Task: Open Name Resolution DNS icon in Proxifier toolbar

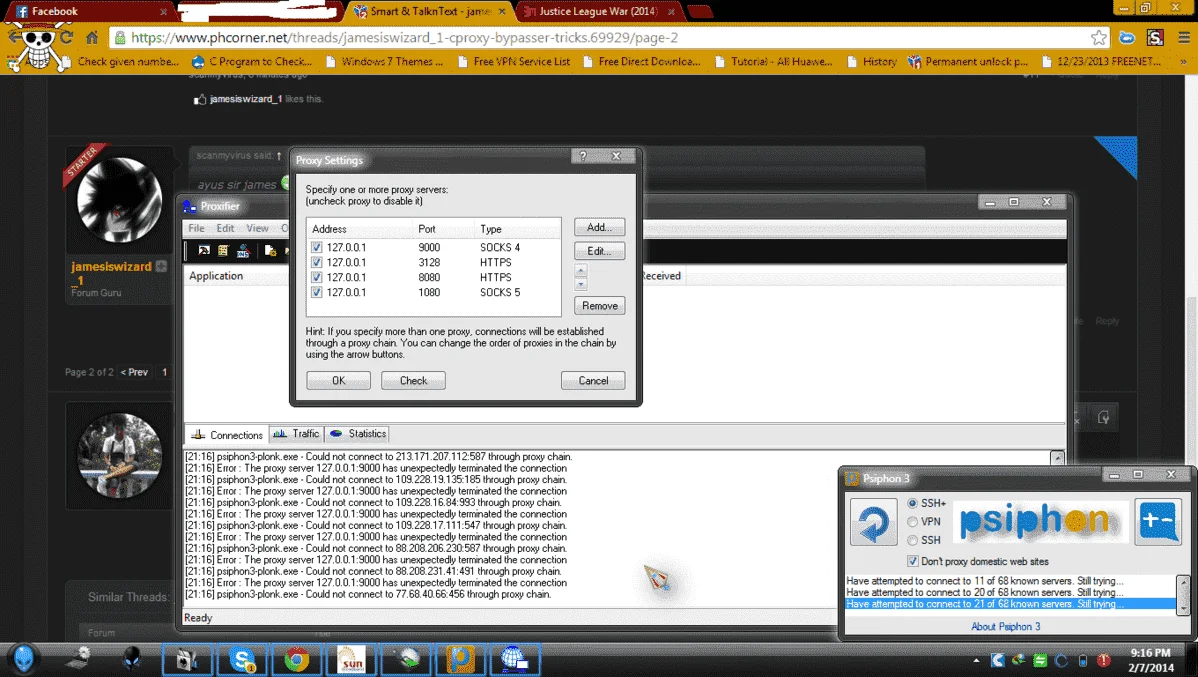Action: (x=243, y=250)
